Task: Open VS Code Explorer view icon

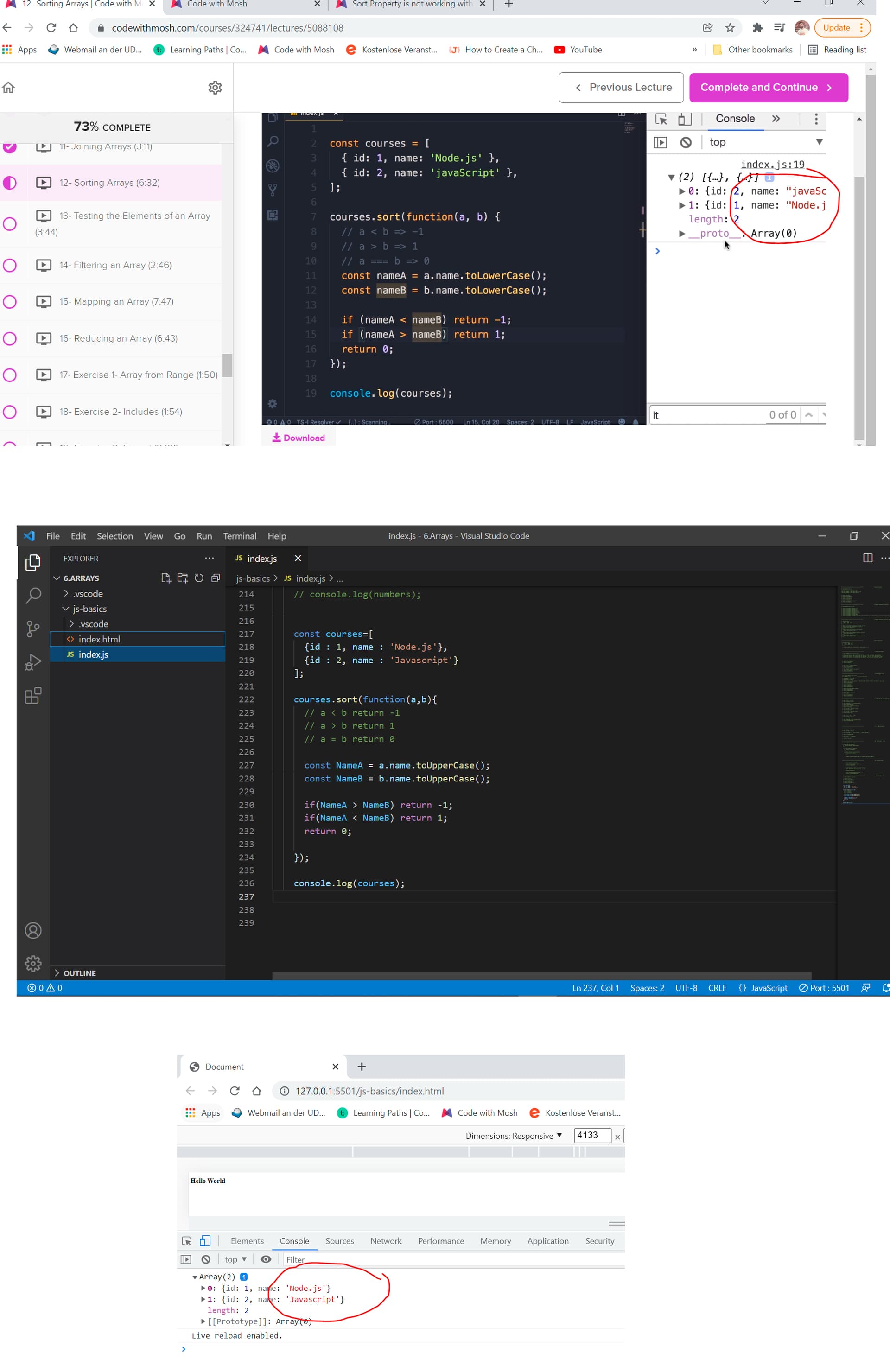Action: [33, 562]
